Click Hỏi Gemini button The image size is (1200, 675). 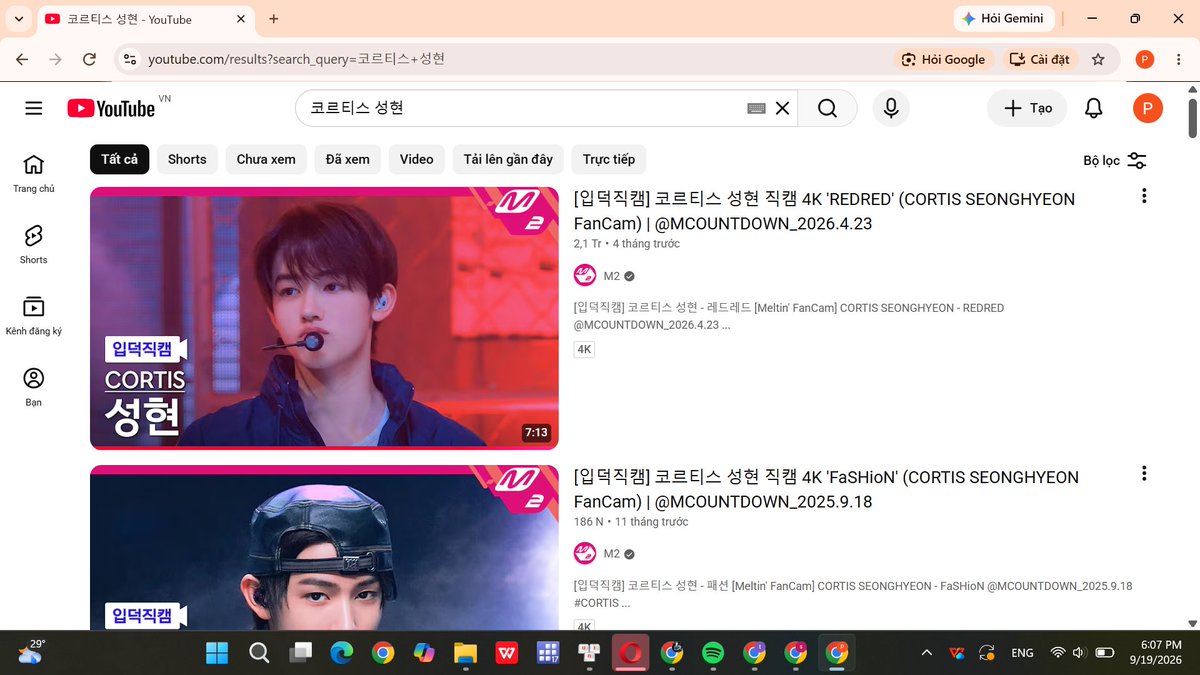[x=1002, y=19]
